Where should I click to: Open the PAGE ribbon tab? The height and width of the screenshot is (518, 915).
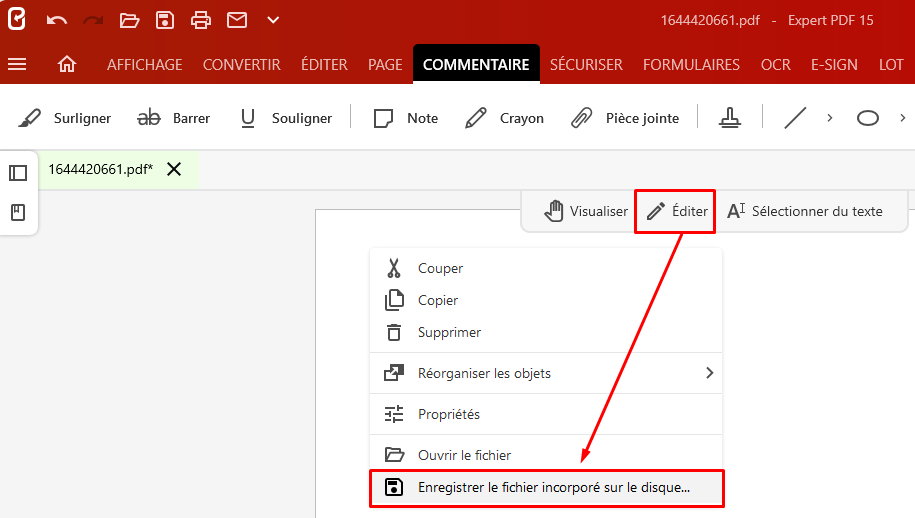pos(385,65)
